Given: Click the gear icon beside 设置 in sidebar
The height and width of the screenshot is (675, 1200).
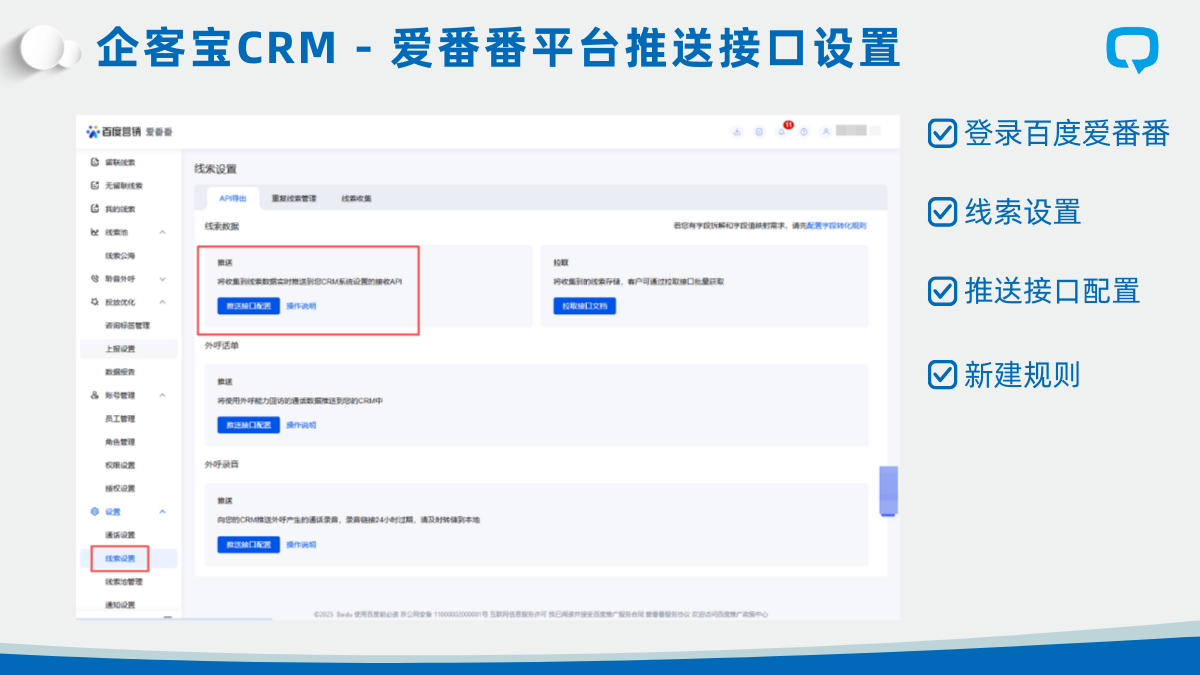Looking at the screenshot, I should (x=95, y=512).
